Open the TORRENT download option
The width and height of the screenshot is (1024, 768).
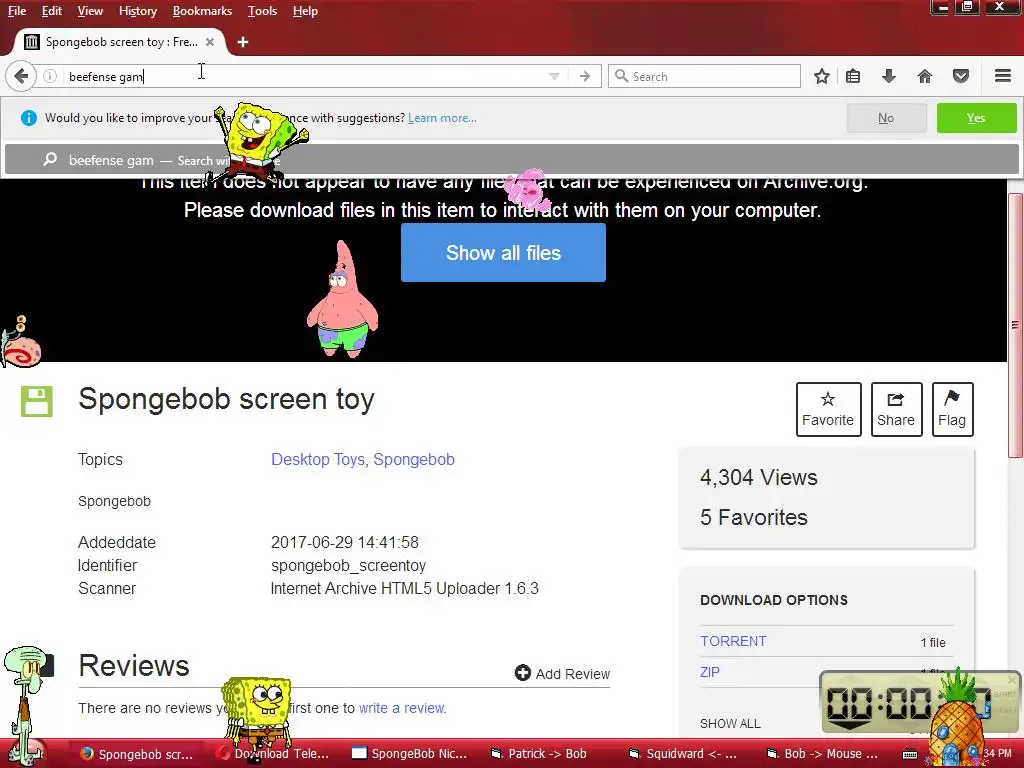[x=733, y=641]
